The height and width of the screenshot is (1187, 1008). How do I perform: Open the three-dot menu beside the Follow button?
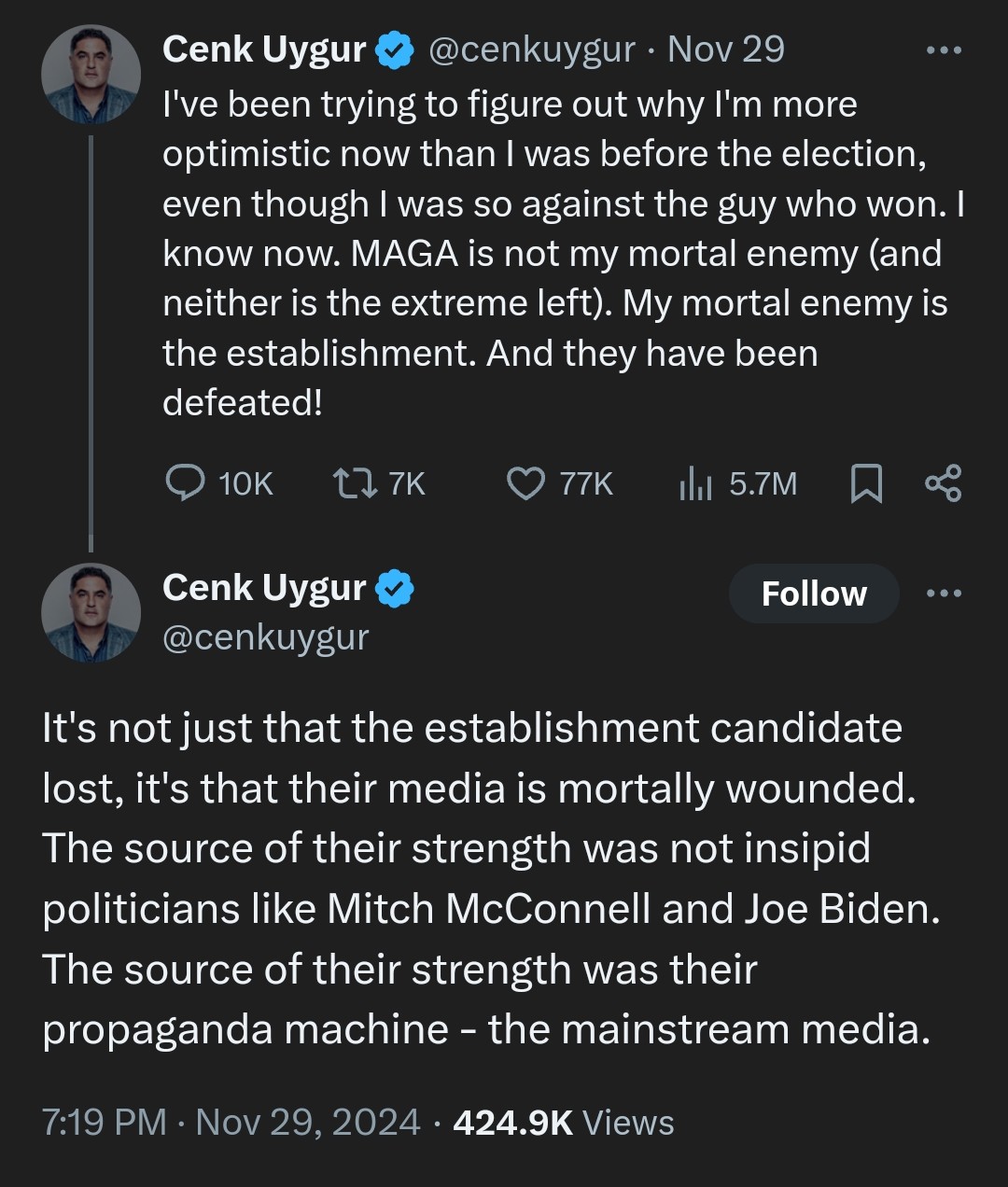944,593
